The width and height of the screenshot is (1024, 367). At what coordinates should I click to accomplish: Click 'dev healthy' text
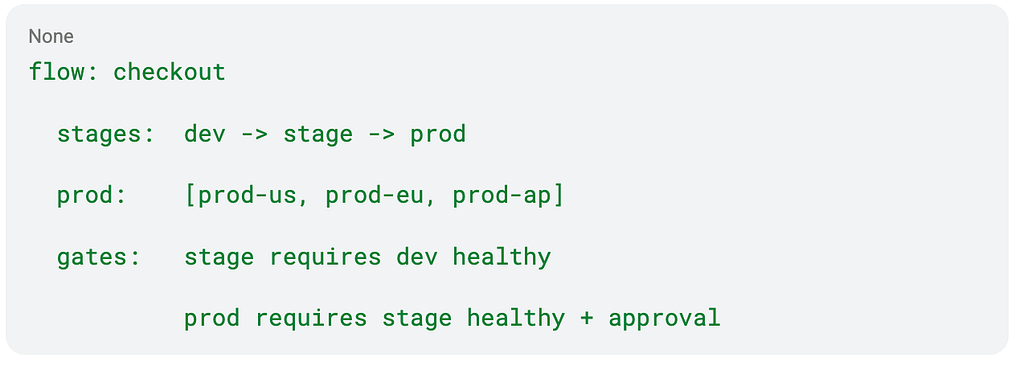473,257
